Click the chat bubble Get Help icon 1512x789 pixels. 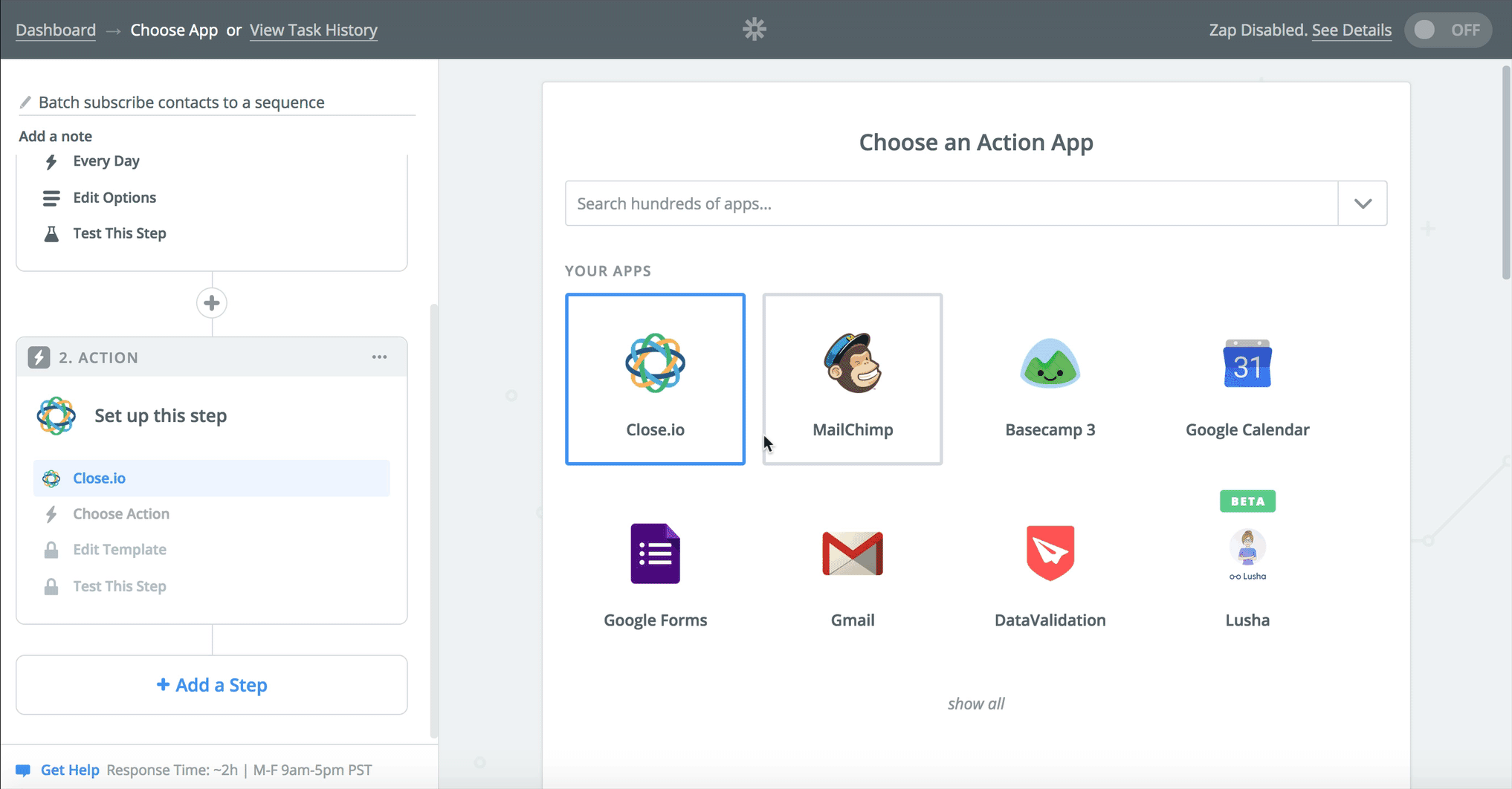[23, 770]
